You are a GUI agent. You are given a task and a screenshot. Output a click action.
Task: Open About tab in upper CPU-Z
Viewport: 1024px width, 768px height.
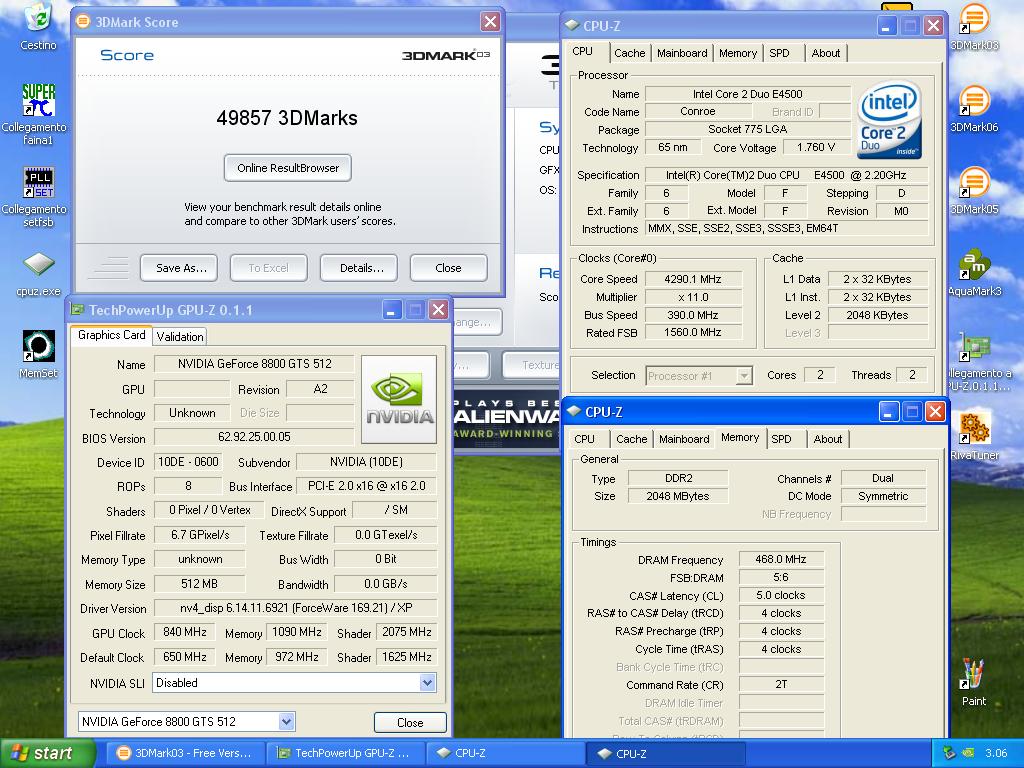click(825, 53)
